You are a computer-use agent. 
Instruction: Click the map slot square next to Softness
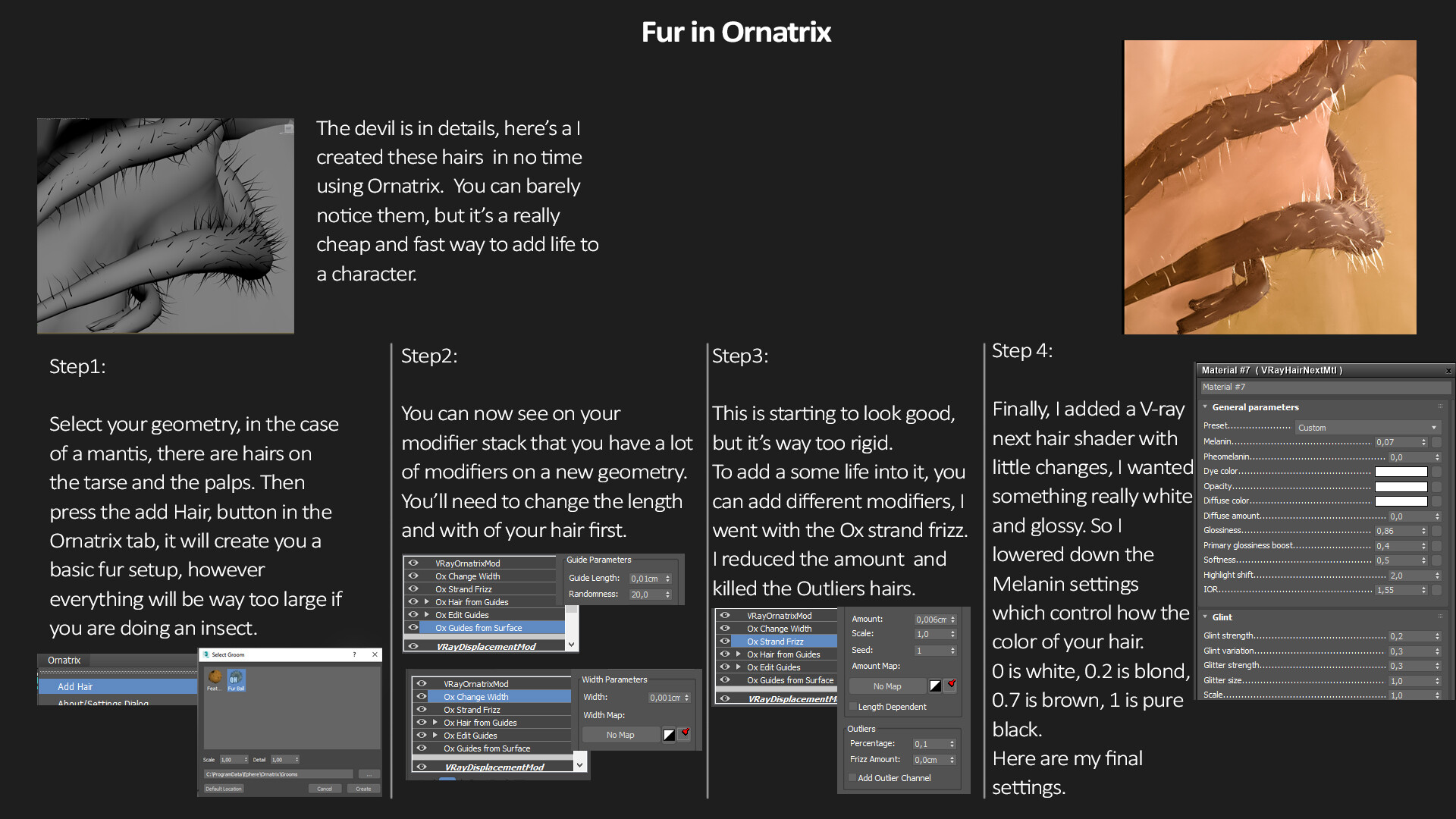click(x=1436, y=560)
